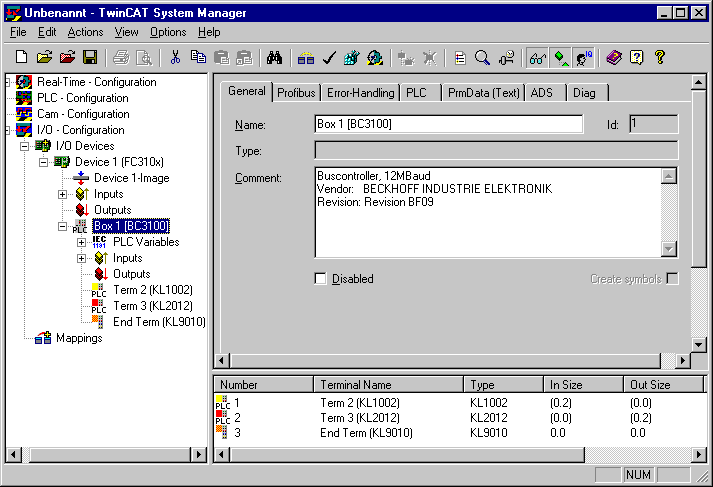713x487 pixels.
Task: Click the red Open from target icon
Action: [x=67, y=57]
